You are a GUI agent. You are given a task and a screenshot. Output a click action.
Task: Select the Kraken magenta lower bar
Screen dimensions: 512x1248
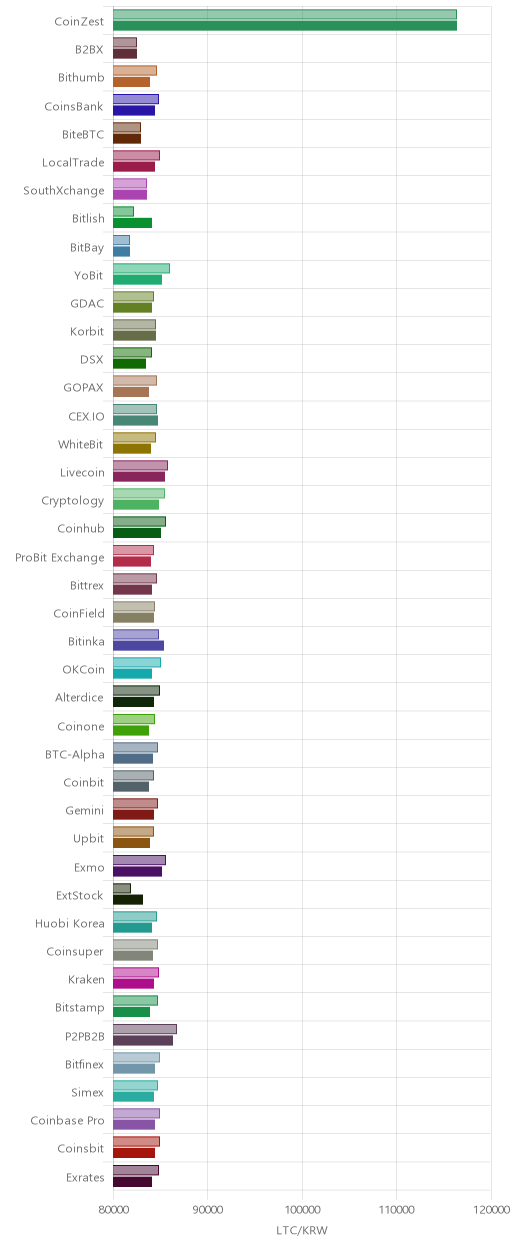pos(133,983)
